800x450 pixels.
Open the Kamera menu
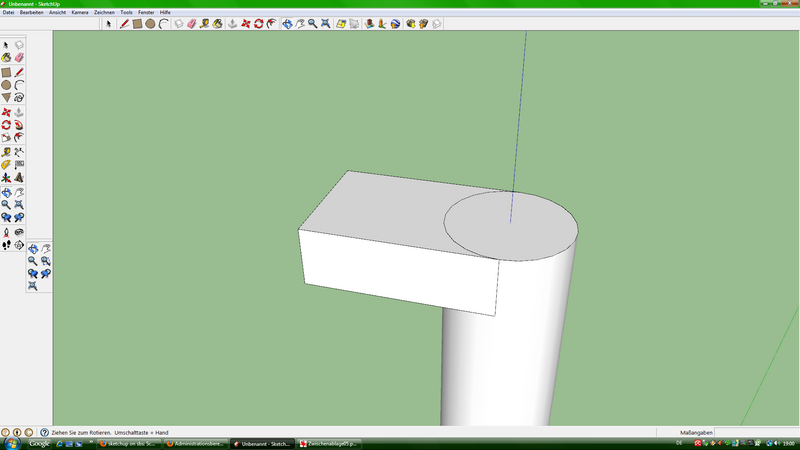[x=80, y=12]
